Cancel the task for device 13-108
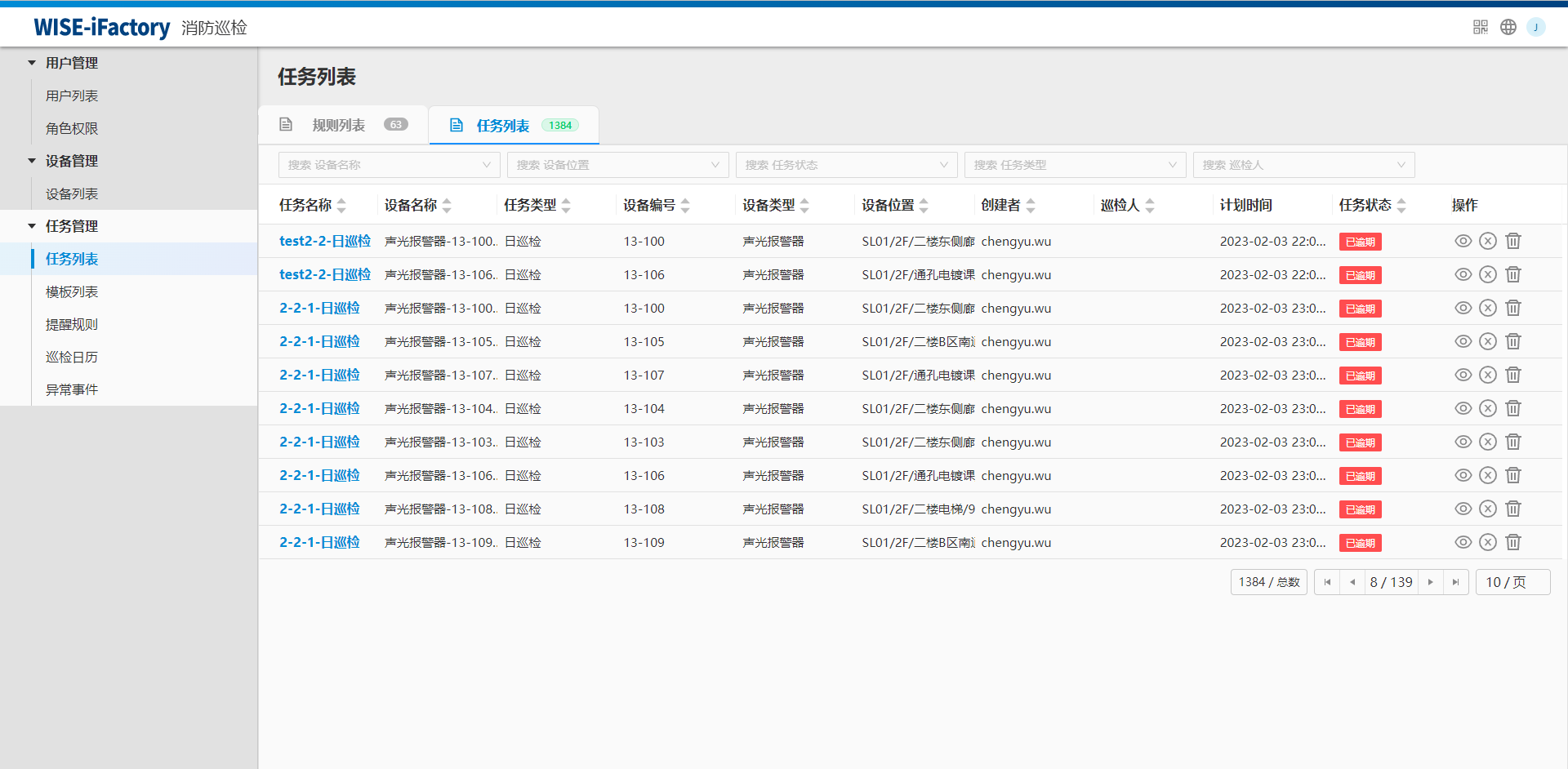Screen dimensions: 1568x769 tap(1487, 509)
